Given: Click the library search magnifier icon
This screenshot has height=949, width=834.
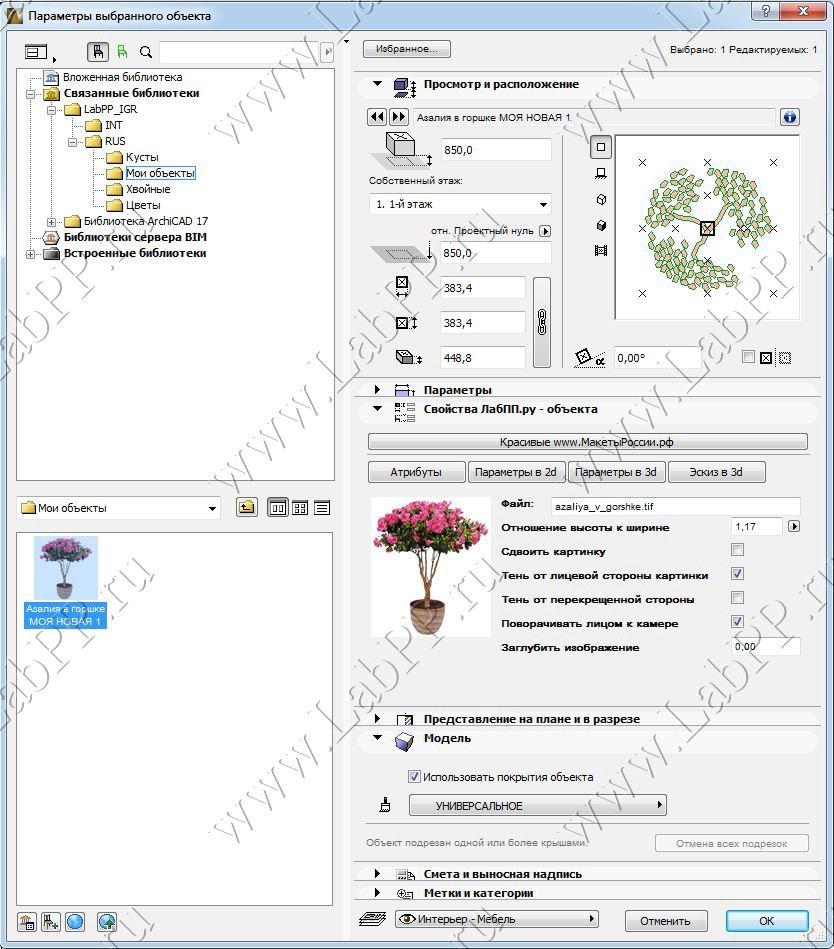Looking at the screenshot, I should (x=146, y=52).
